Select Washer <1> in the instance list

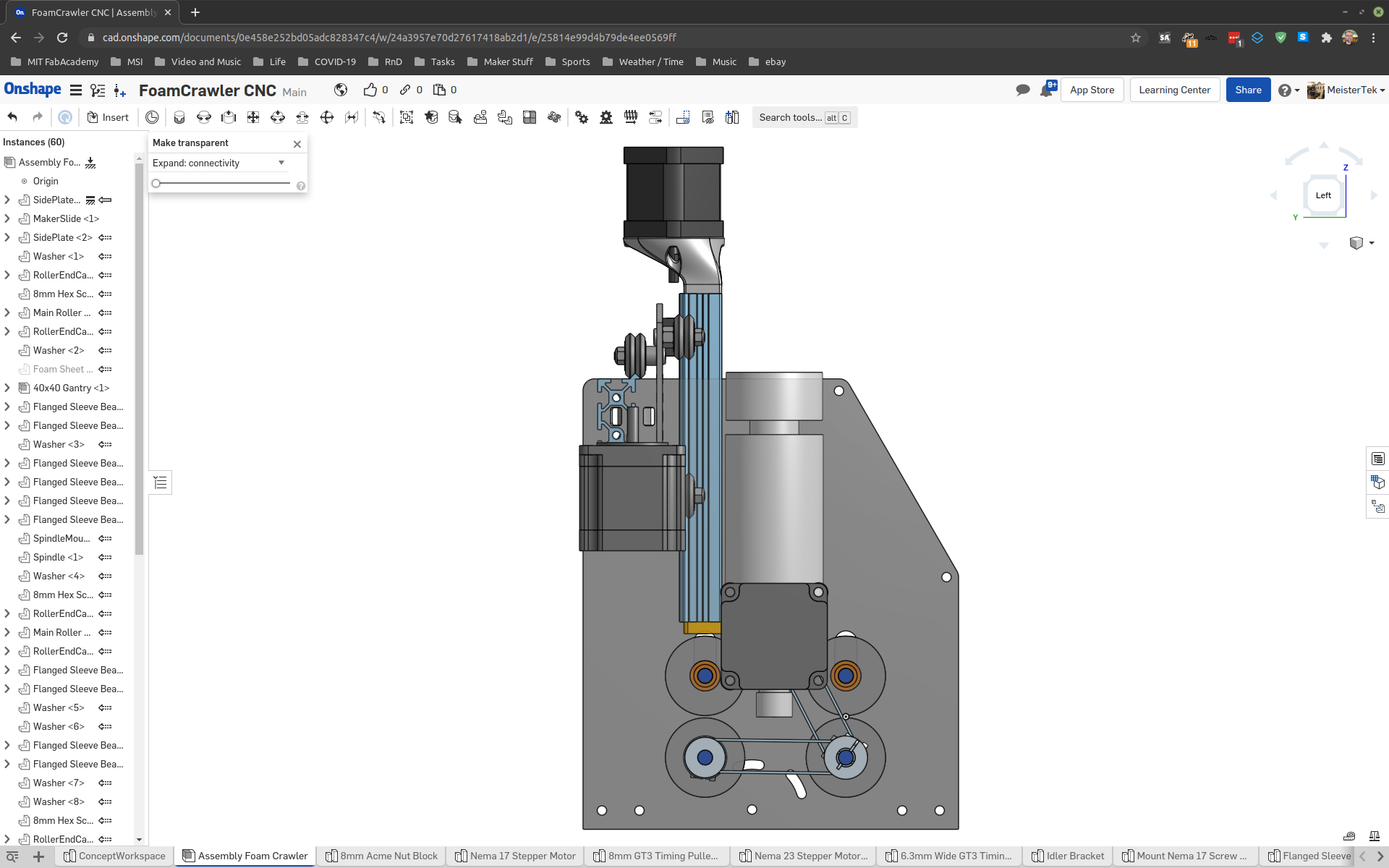(59, 256)
